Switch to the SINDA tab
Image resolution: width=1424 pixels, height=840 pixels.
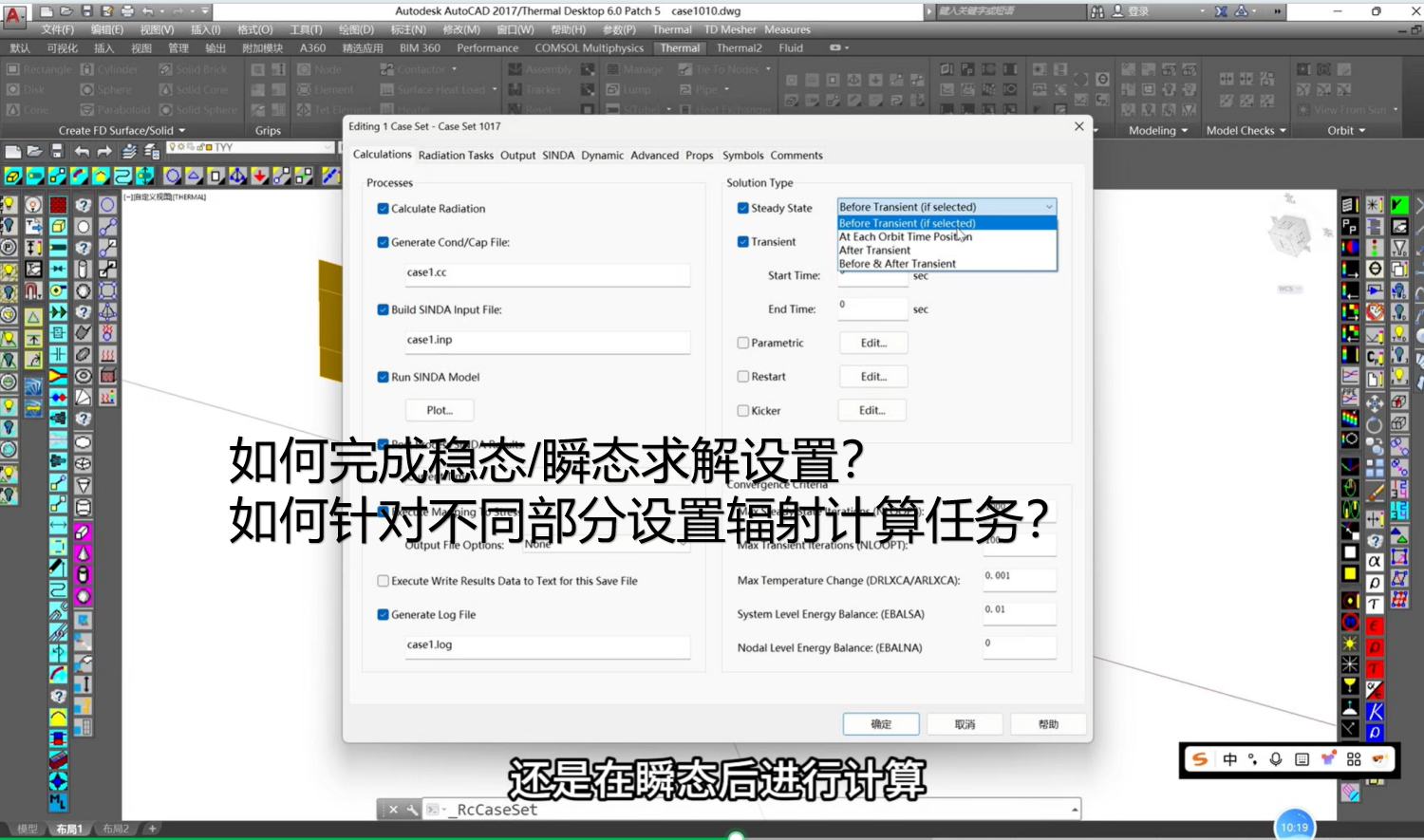pos(558,156)
